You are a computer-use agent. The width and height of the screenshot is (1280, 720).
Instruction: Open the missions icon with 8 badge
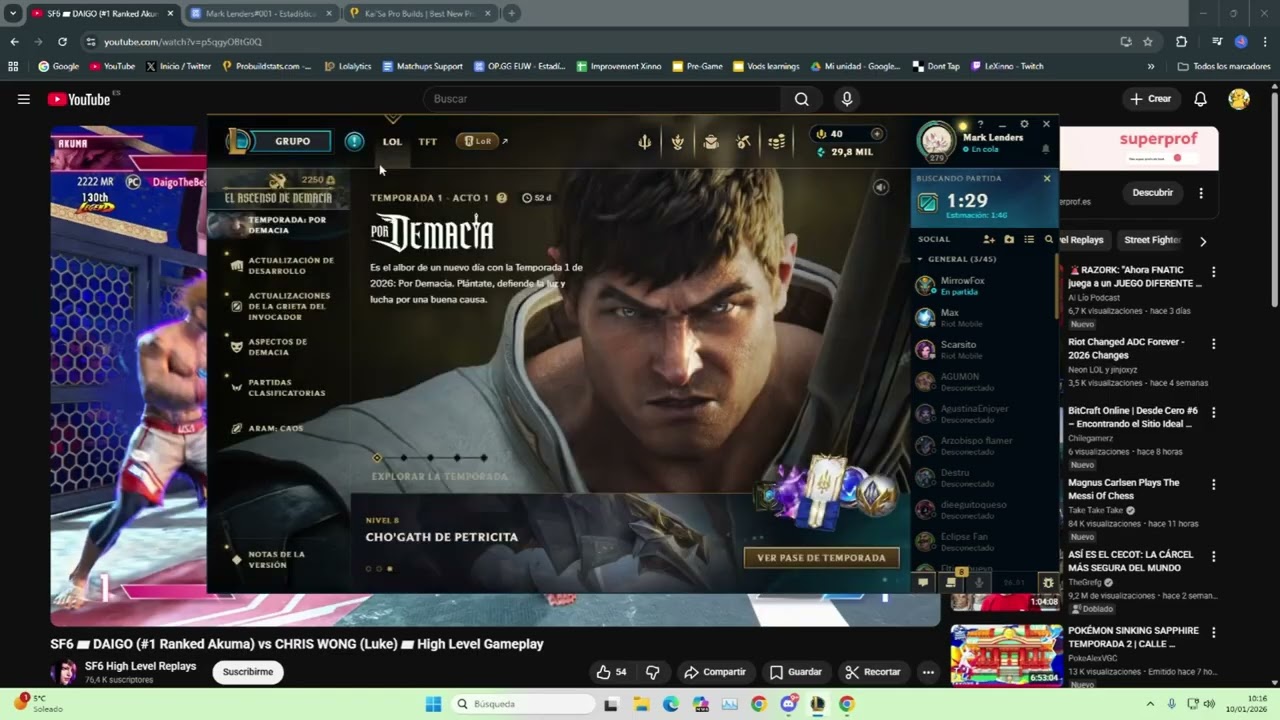pyautogui.click(x=952, y=581)
